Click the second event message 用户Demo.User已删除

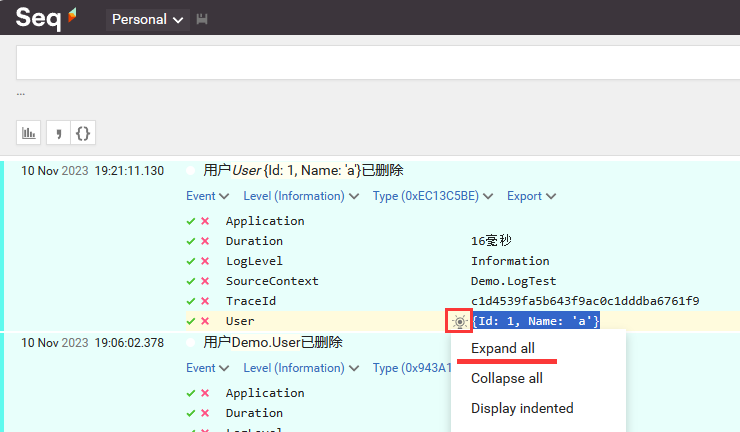(273, 342)
